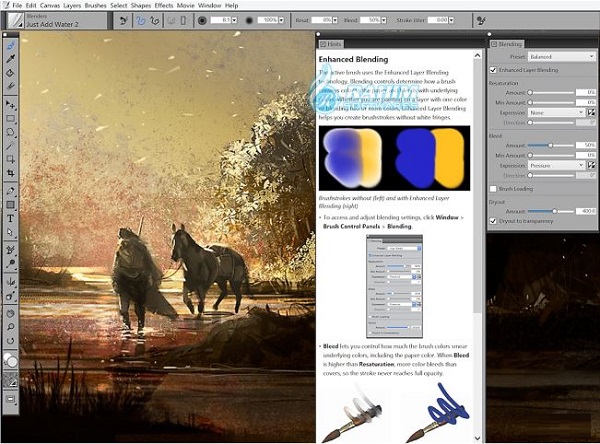The height and width of the screenshot is (444, 600).
Task: Open the Brushes menu
Action: [96, 5]
